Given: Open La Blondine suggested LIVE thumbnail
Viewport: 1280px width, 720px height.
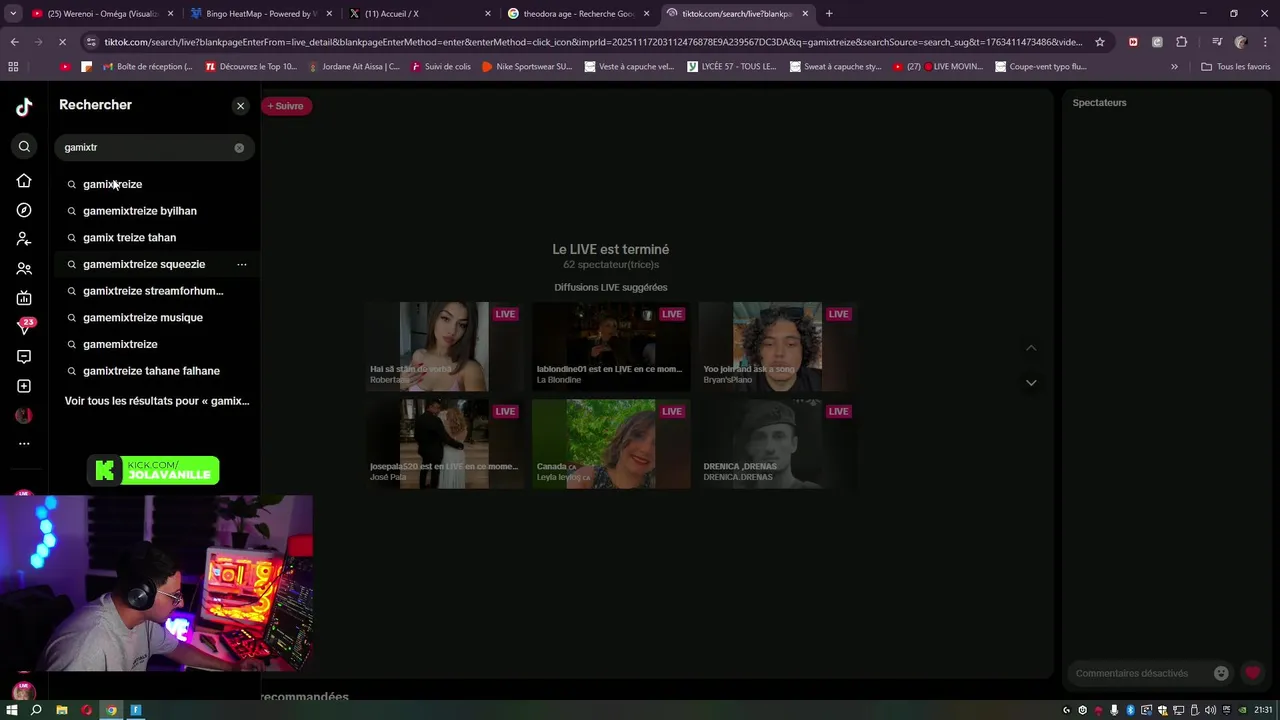Looking at the screenshot, I should click(611, 346).
